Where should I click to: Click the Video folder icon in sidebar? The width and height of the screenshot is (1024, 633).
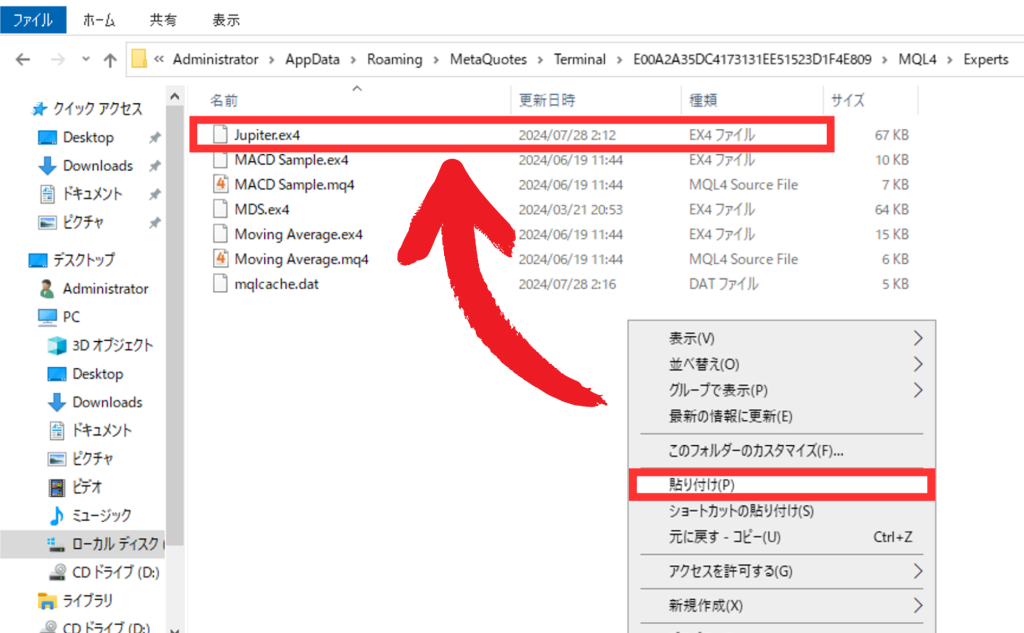(57, 487)
